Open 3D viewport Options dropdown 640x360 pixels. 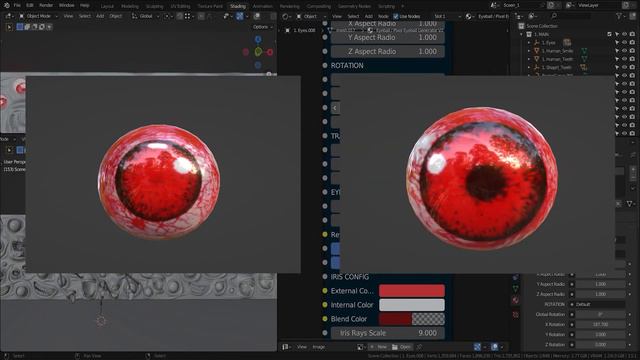[262, 27]
